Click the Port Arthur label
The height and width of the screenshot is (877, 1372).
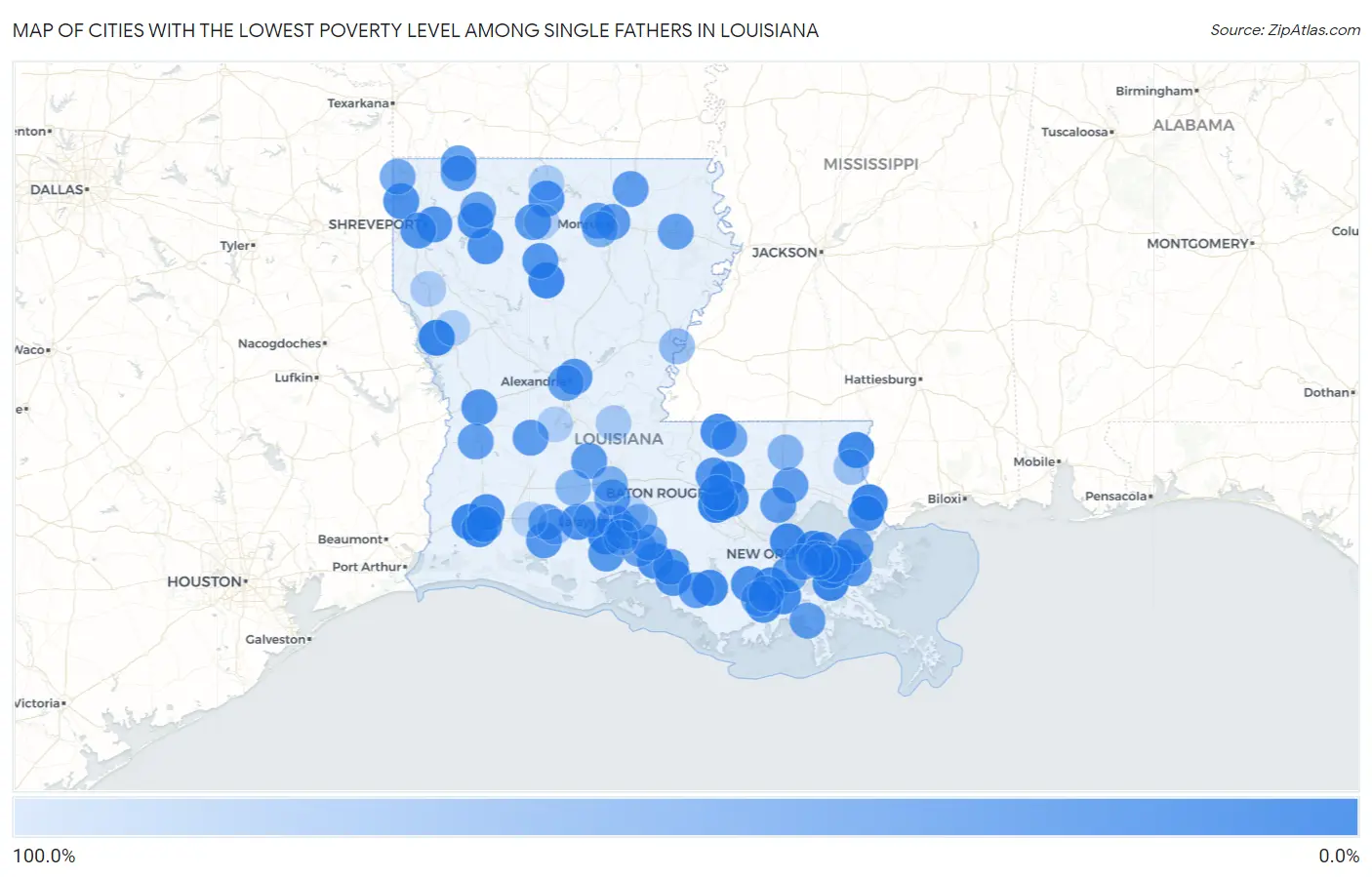pos(369,567)
